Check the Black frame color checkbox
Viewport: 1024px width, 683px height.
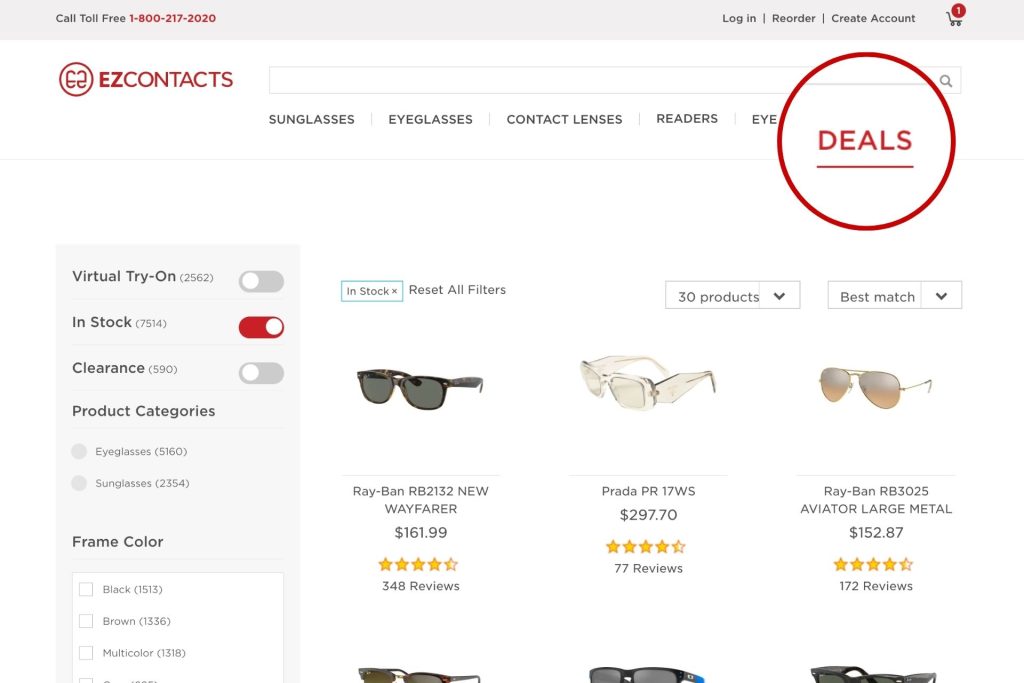[86, 589]
